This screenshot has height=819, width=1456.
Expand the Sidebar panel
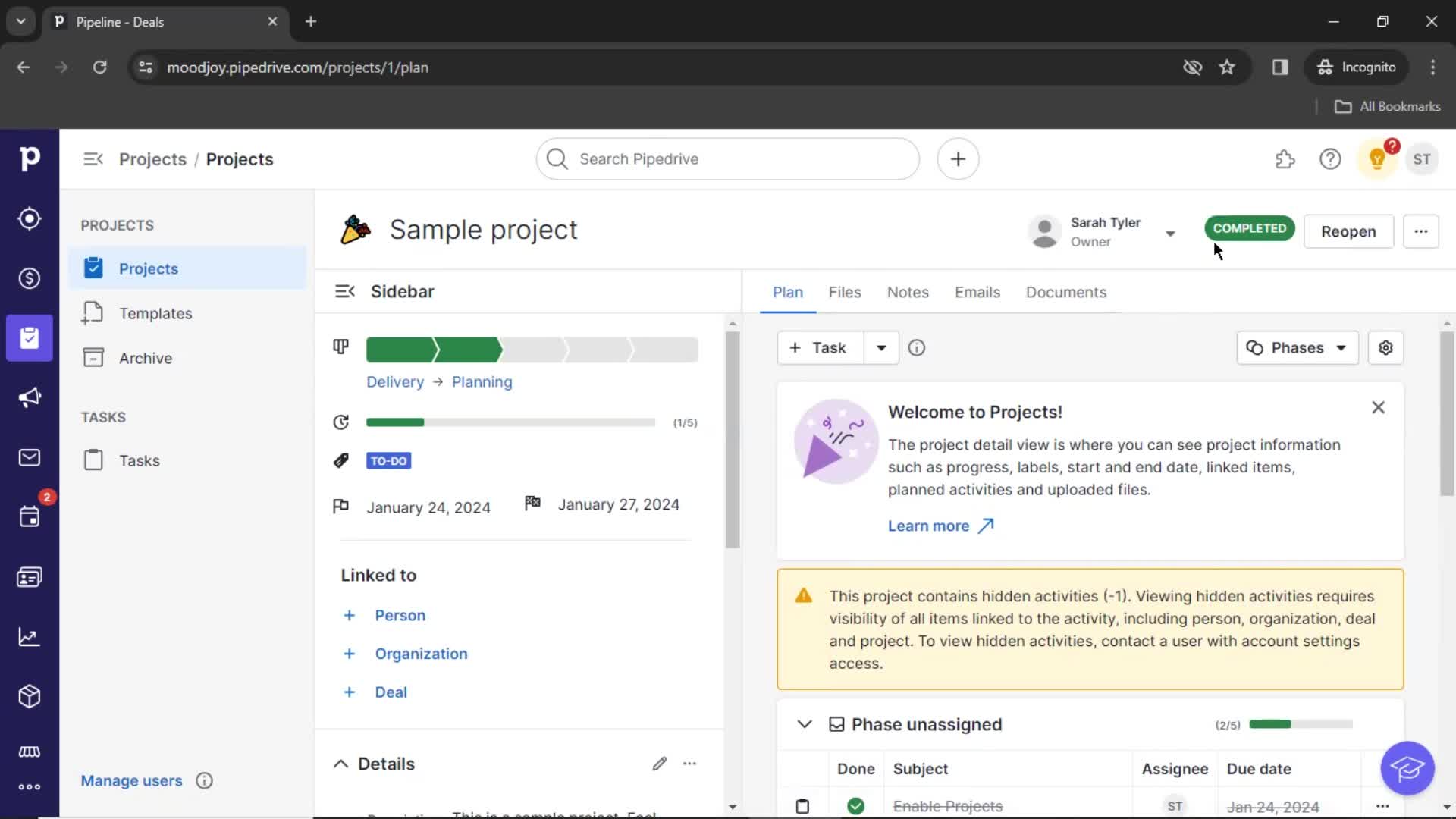click(345, 291)
